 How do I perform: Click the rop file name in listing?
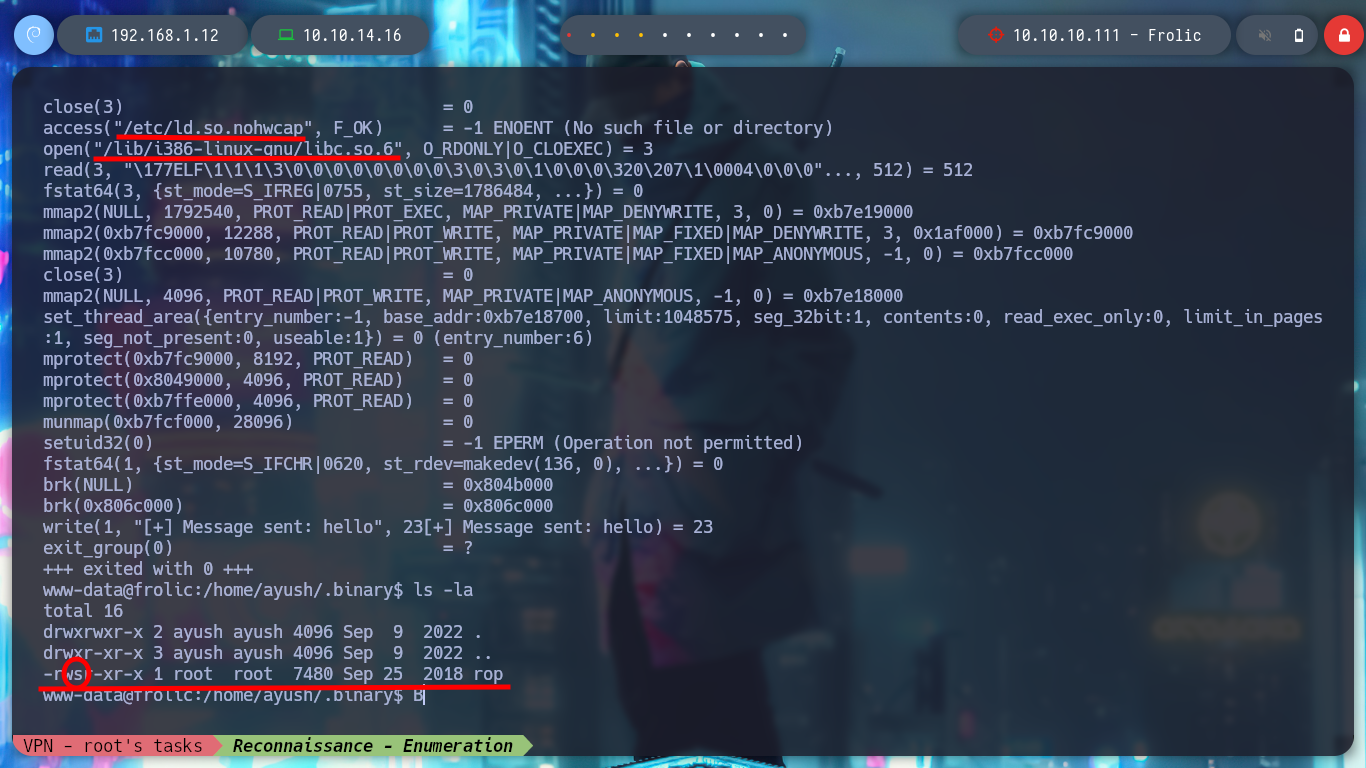[x=488, y=674]
